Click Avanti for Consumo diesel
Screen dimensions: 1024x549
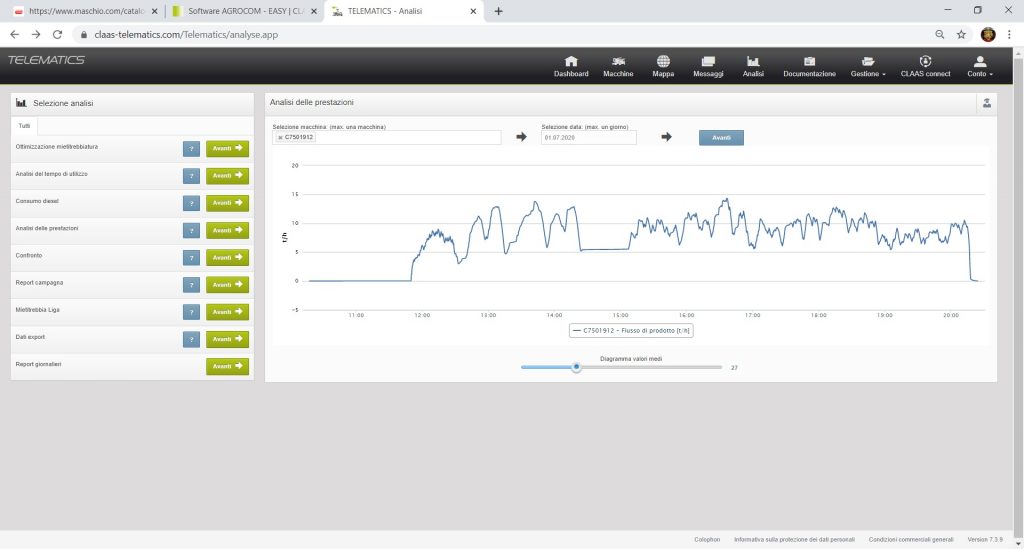[x=227, y=203]
